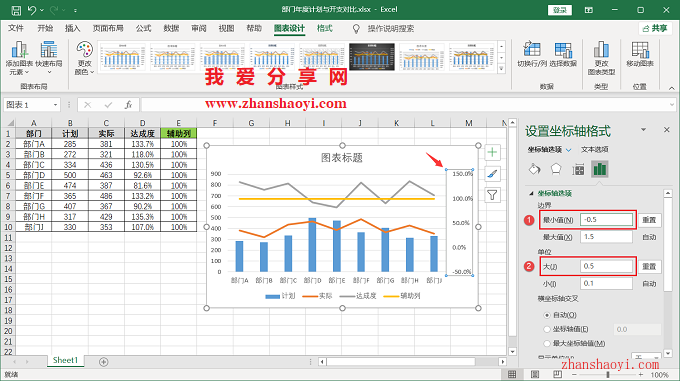Open the Select Data dialog

pos(563,54)
